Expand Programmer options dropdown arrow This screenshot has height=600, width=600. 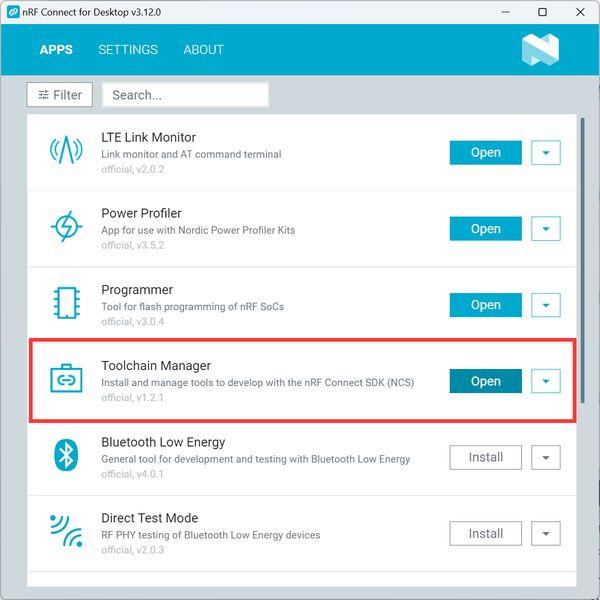(x=546, y=305)
